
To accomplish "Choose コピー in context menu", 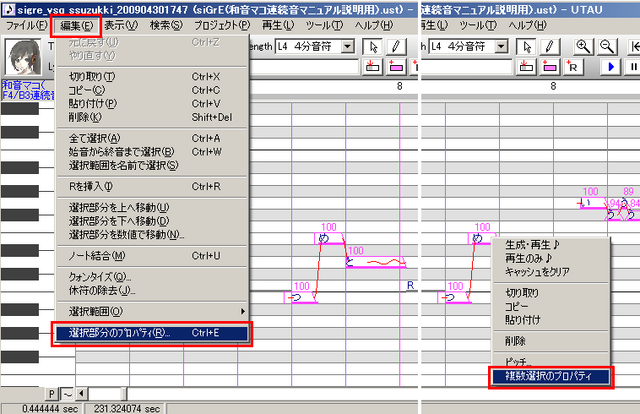I will point(551,306).
